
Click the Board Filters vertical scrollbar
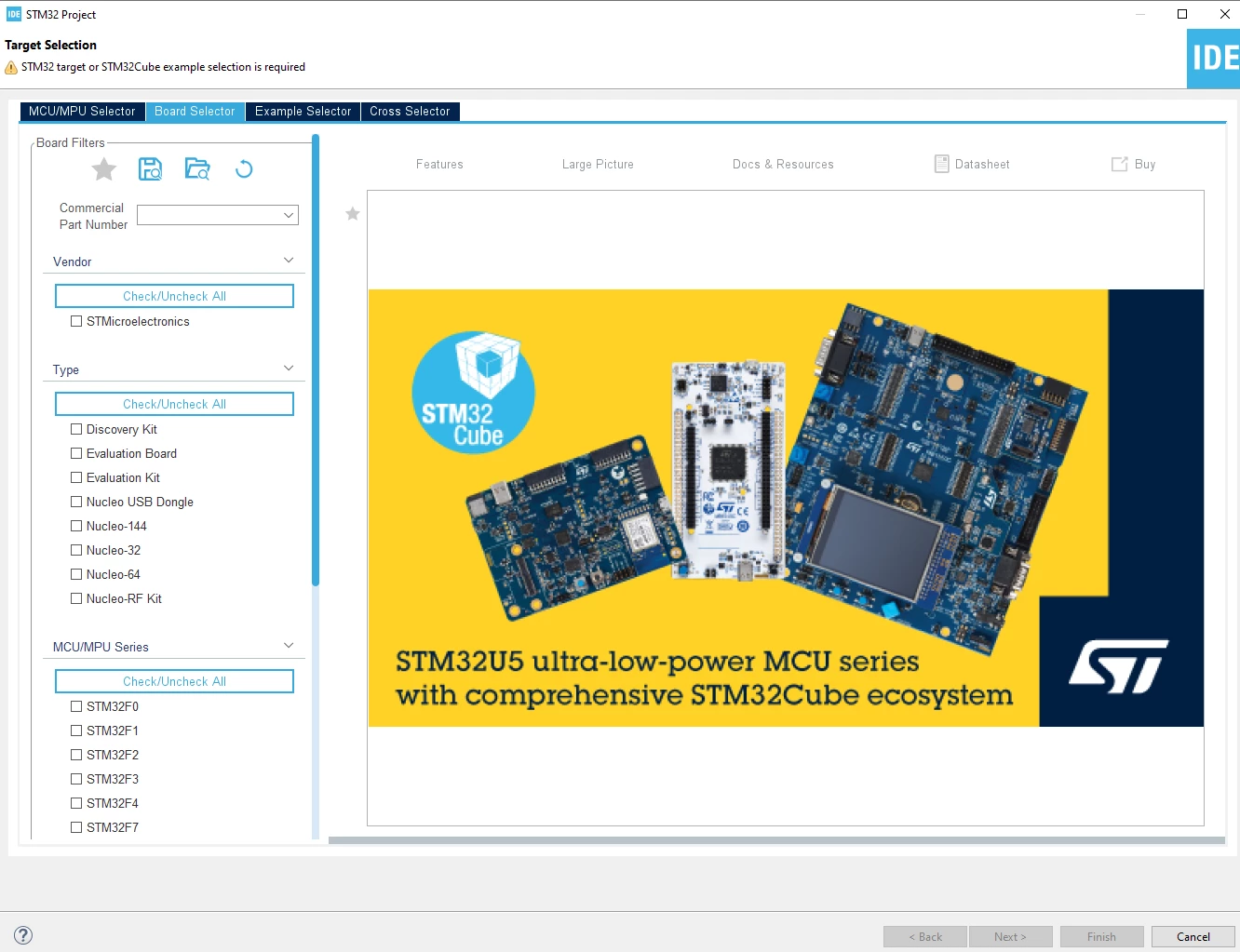pos(316,360)
